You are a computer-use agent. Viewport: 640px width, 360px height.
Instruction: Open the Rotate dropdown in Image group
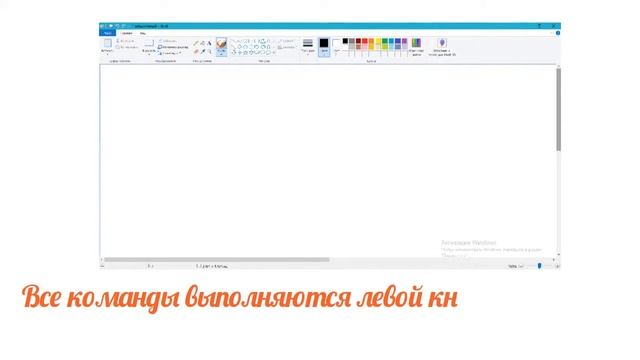[x=170, y=53]
